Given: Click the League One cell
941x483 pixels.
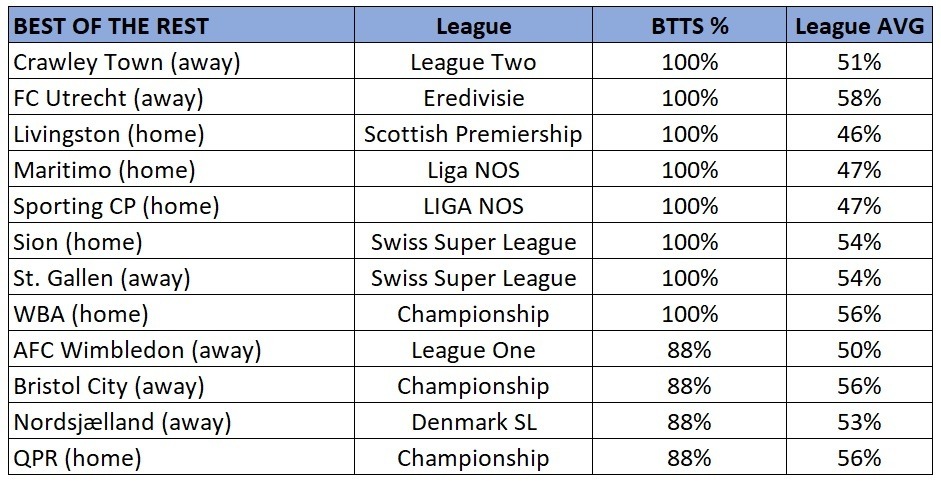Looking at the screenshot, I should (473, 349).
